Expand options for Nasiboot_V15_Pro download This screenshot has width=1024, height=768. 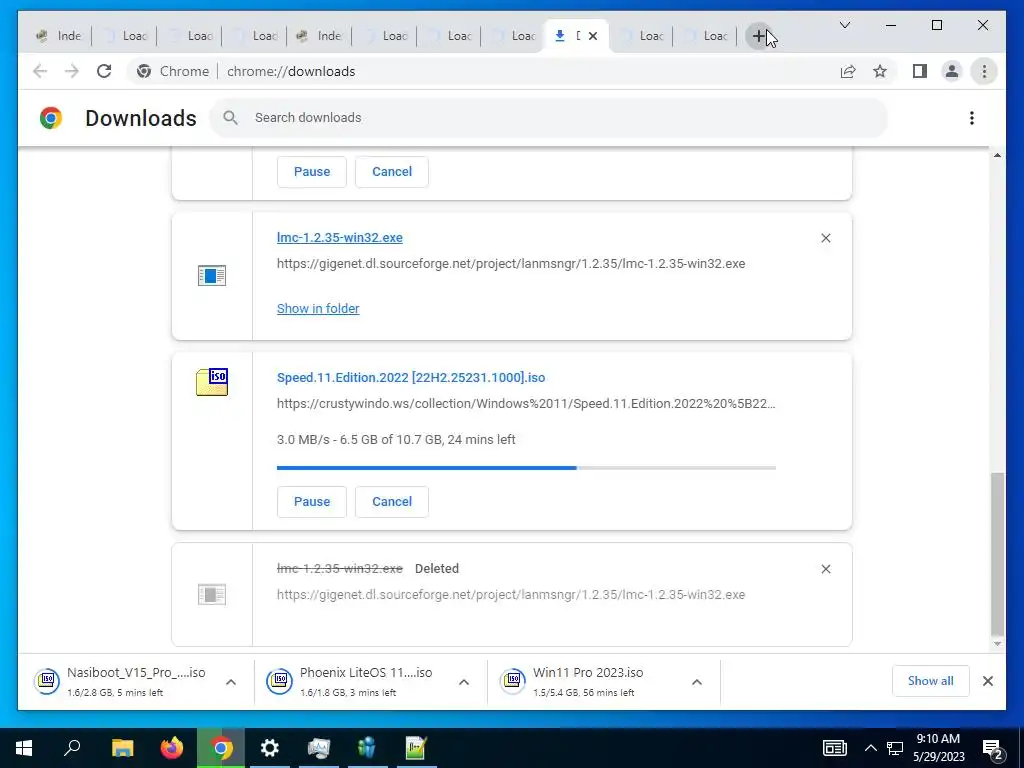click(231, 682)
